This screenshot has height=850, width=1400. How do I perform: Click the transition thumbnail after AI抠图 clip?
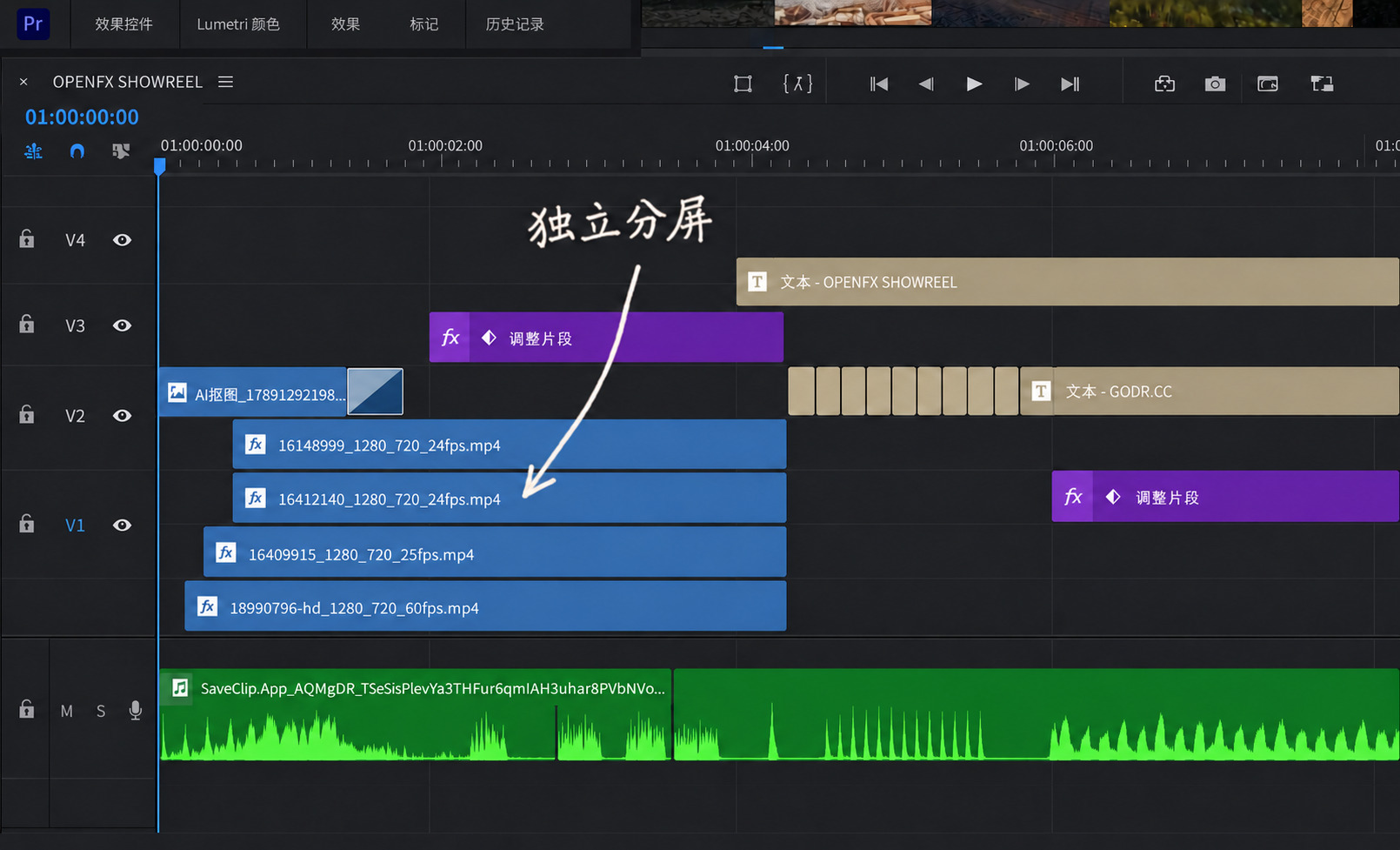(375, 392)
